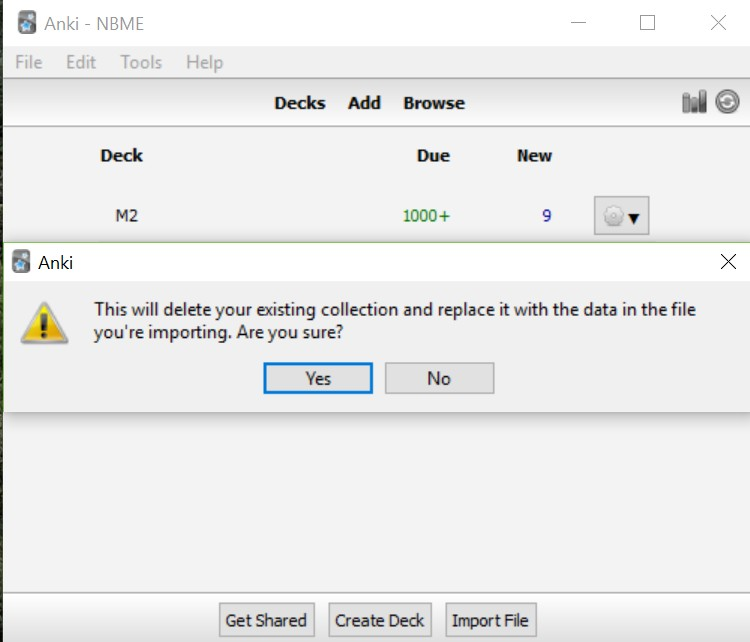Open the Tools menu

point(141,62)
